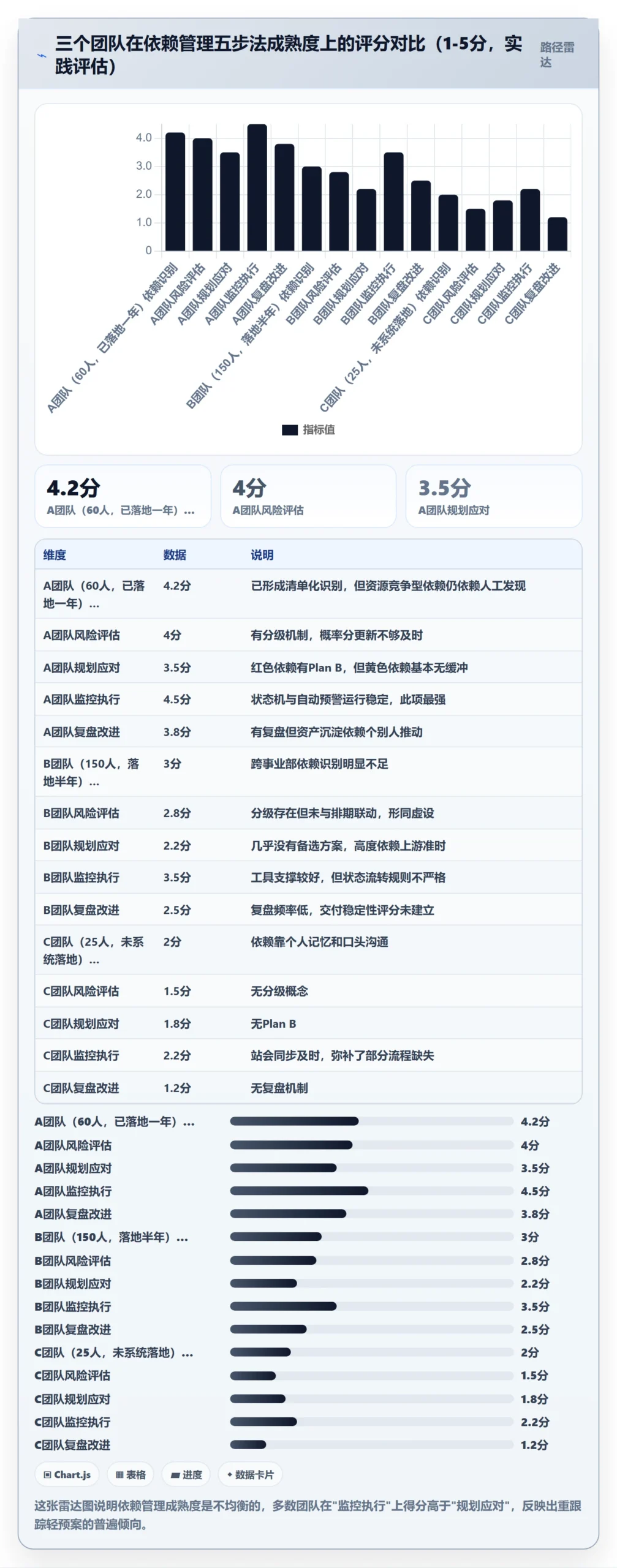Viewport: 617px width, 1568px height.
Task: Open the 3.5分 A团队规划应对 card
Action: tap(493, 496)
